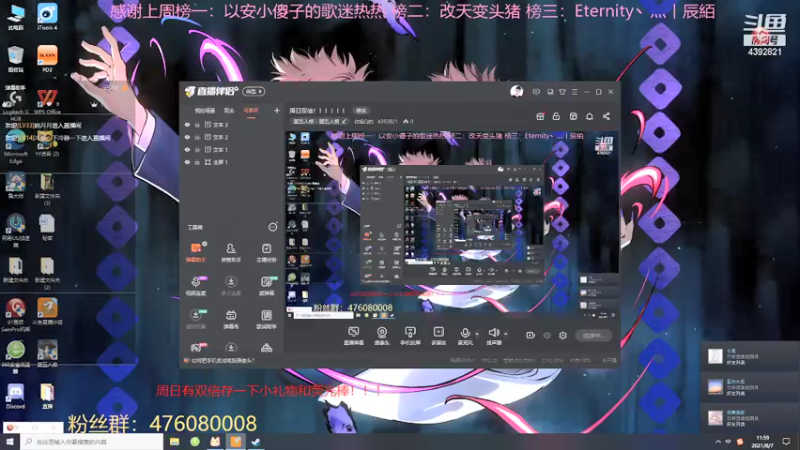Lock the 文本 2 layer
The image size is (800, 450).
point(197,137)
